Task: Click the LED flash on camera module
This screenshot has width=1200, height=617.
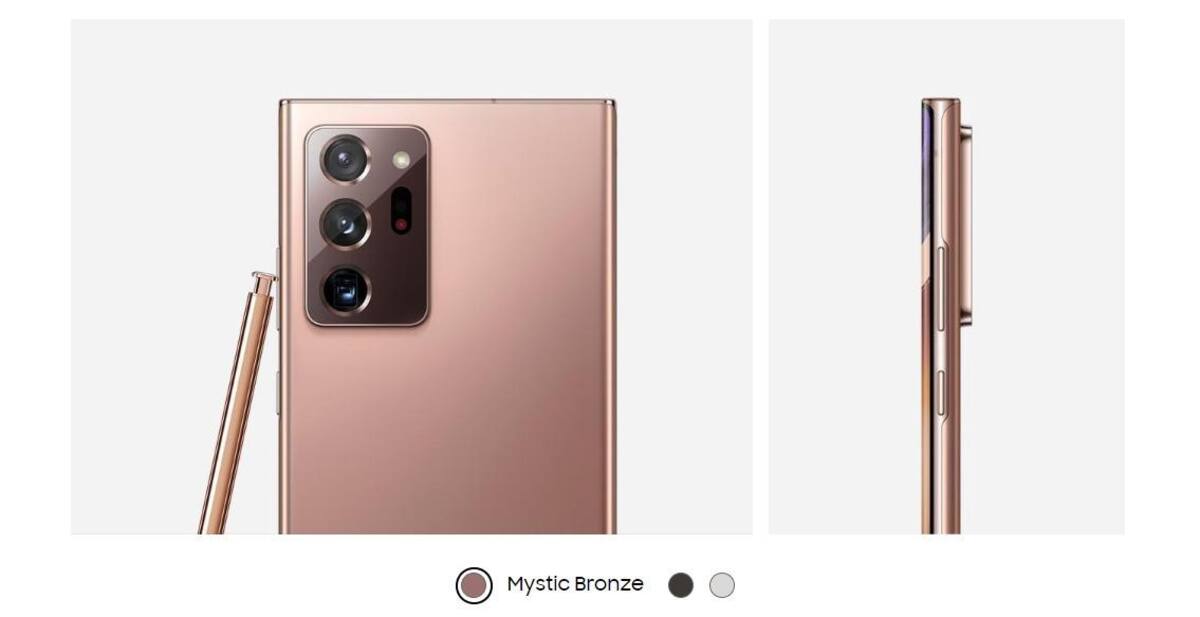Action: (401, 159)
